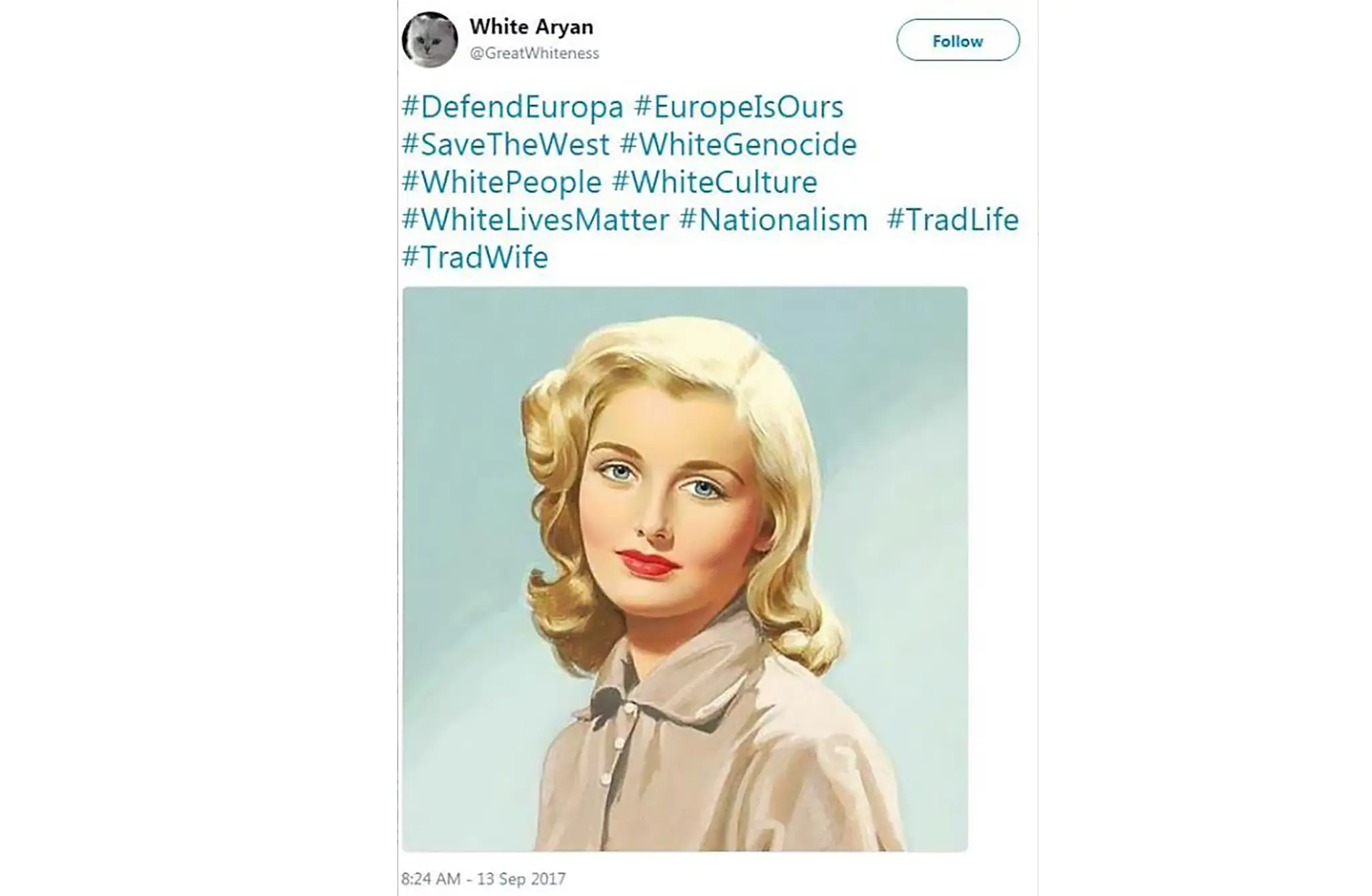This screenshot has width=1372, height=896.
Task: Click the #WhitePeople hashtag
Action: [502, 182]
